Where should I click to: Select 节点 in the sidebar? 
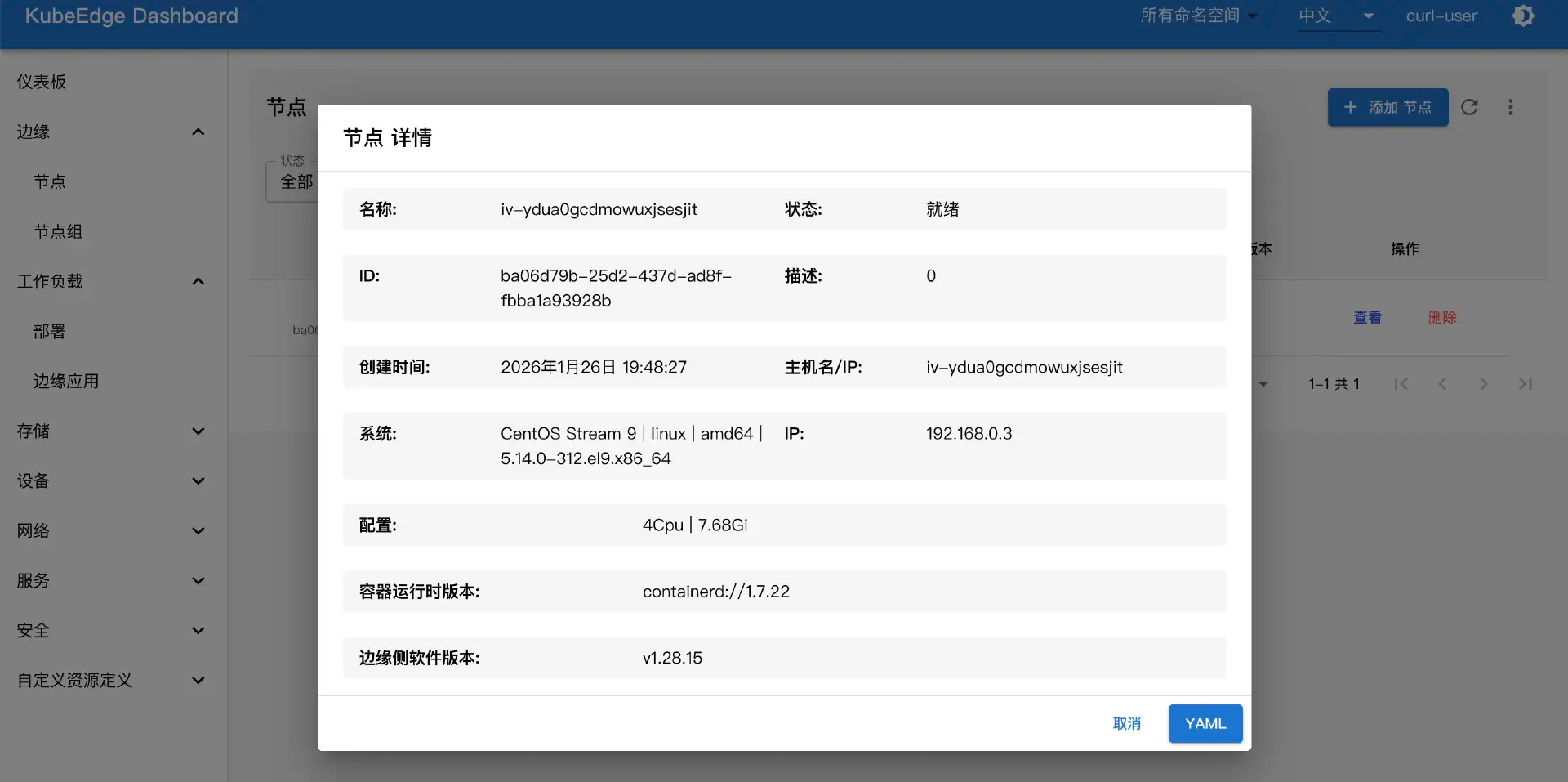[50, 181]
